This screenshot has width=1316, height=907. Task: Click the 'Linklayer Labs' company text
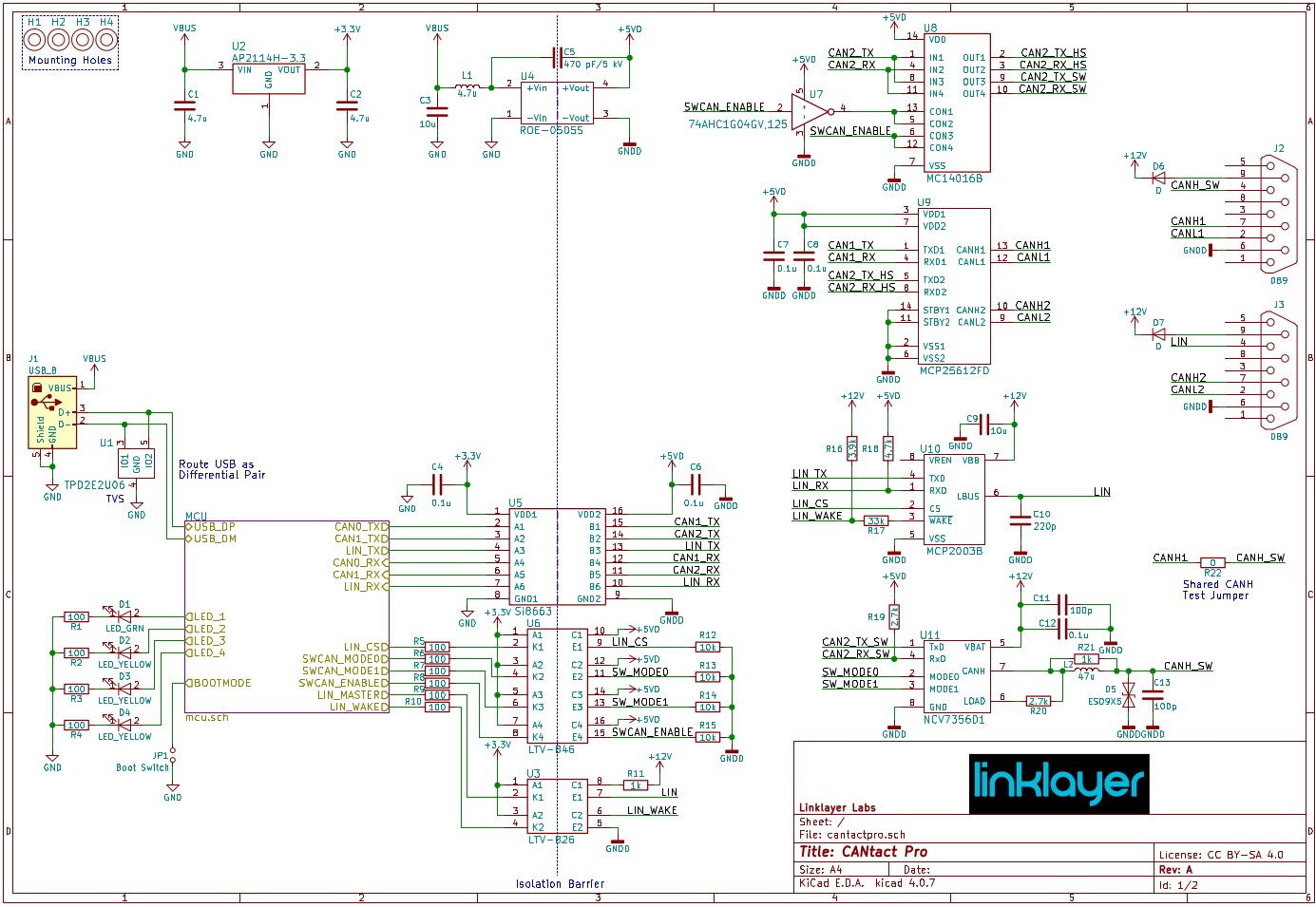coord(837,808)
